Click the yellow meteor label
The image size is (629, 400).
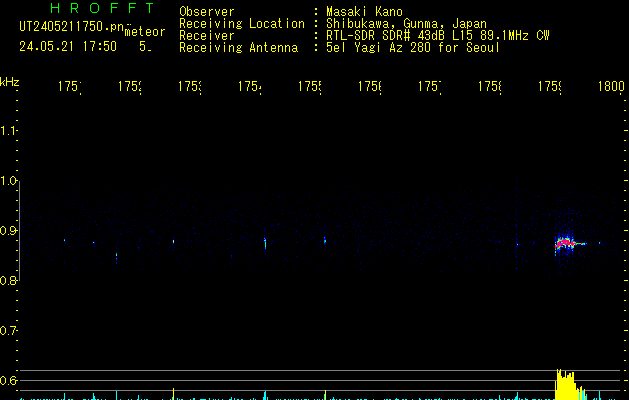tap(144, 31)
